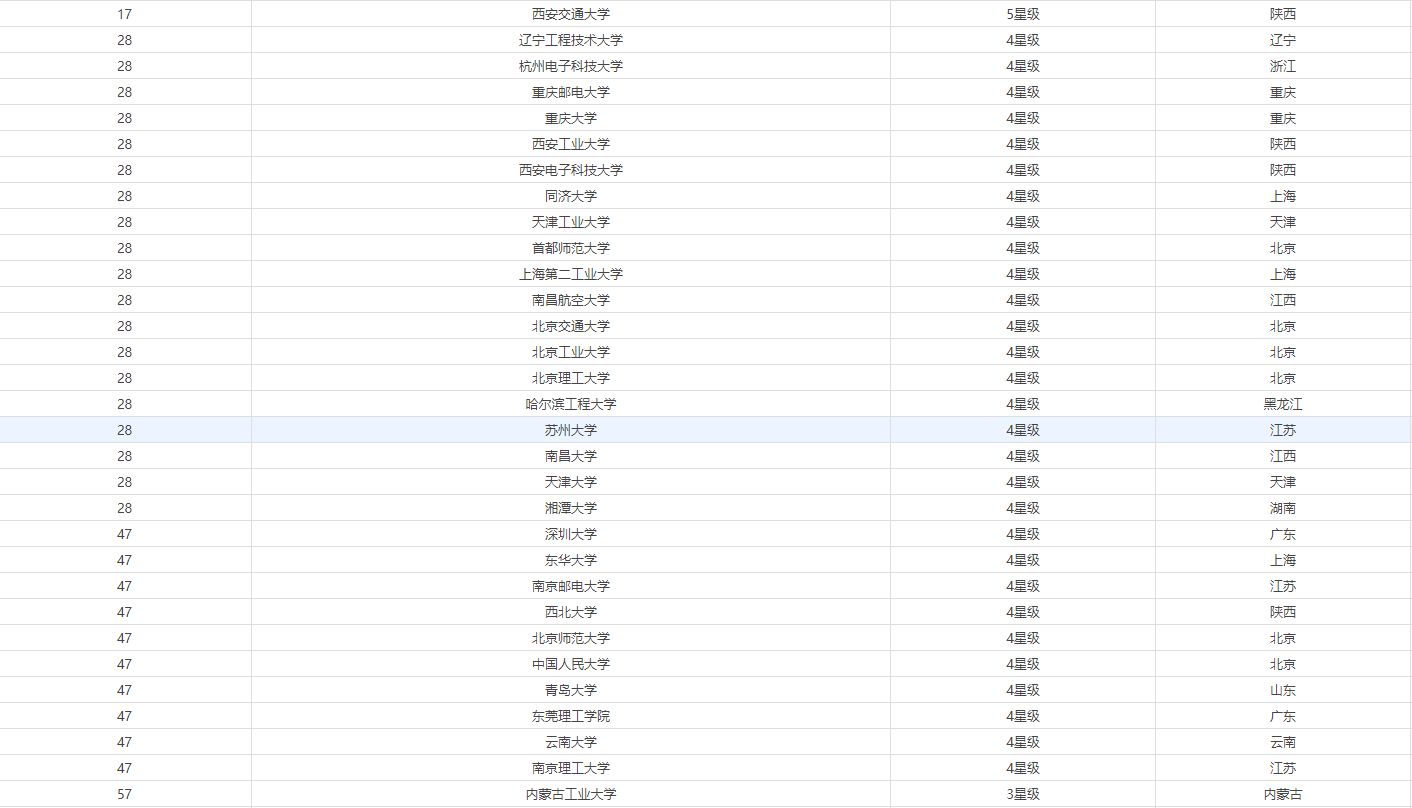This screenshot has width=1412, height=808.
Task: Select the 内蒙古工业大学 name cell
Action: coord(570,794)
